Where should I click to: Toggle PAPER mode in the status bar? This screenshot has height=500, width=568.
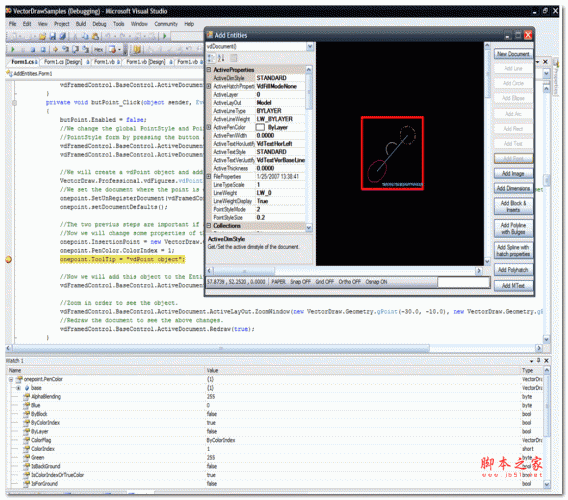click(279, 282)
